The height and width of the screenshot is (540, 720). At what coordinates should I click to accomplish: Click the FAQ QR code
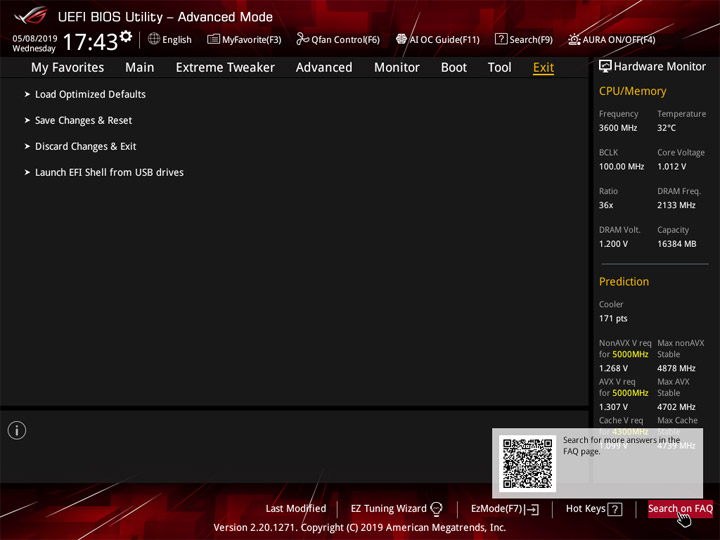click(x=528, y=463)
